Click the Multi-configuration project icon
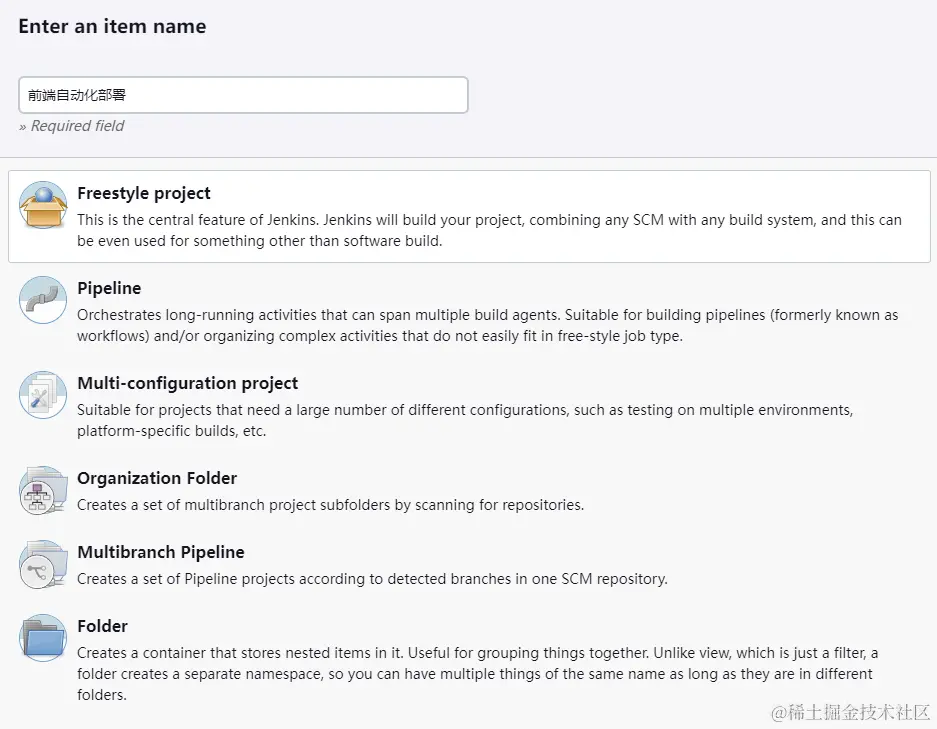937x729 pixels. (43, 395)
